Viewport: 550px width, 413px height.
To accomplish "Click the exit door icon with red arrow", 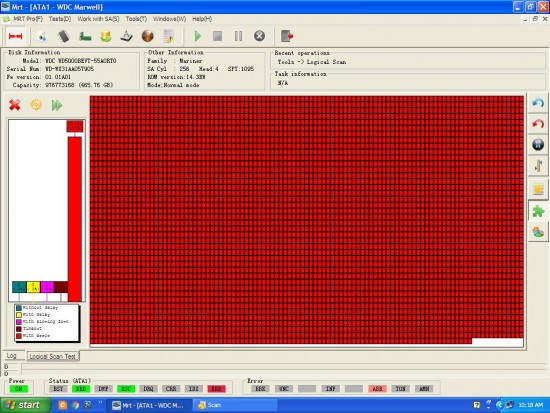I will 287,36.
